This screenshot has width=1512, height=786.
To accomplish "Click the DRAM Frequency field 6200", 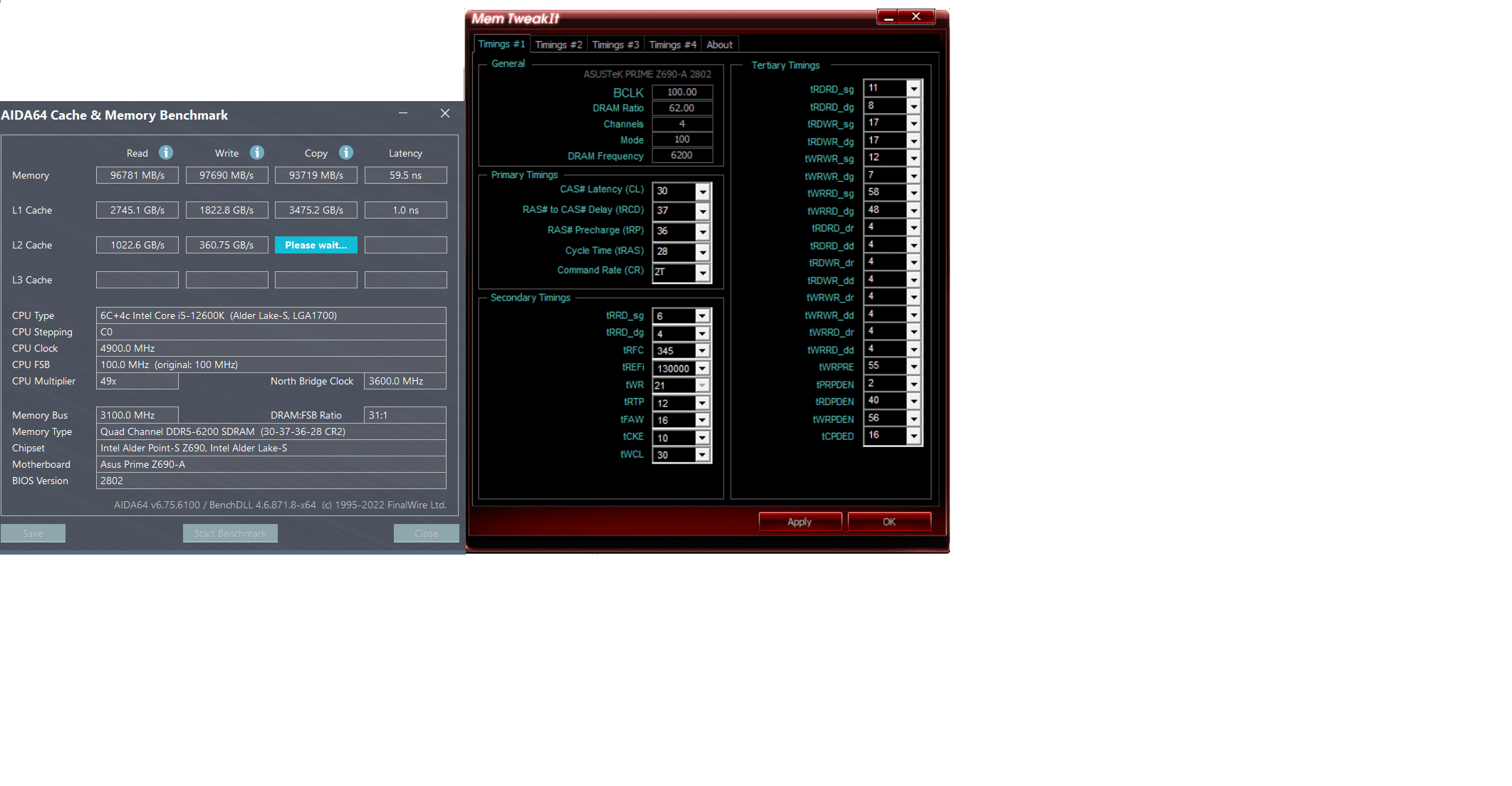I will [x=682, y=155].
